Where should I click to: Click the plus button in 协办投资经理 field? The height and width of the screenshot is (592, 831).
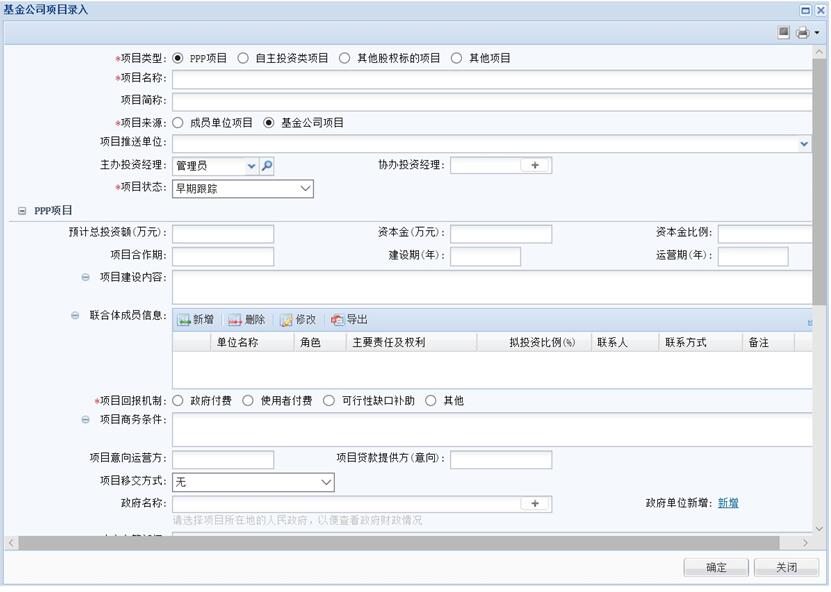click(535, 166)
